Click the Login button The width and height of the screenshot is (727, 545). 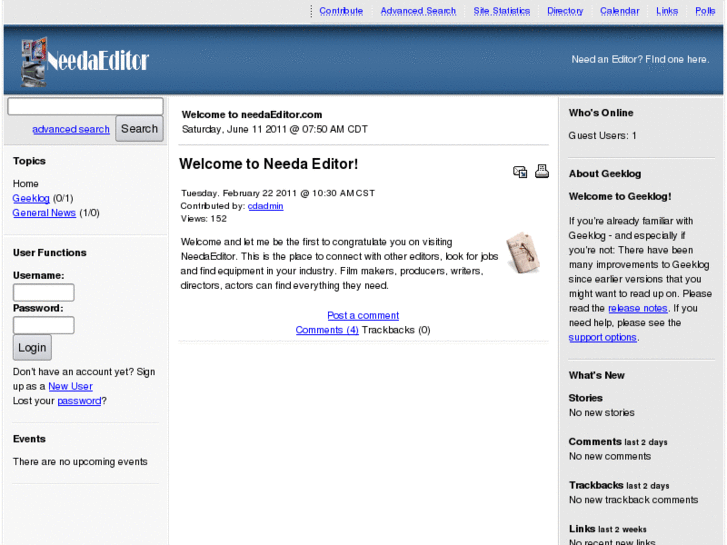[x=32, y=347]
